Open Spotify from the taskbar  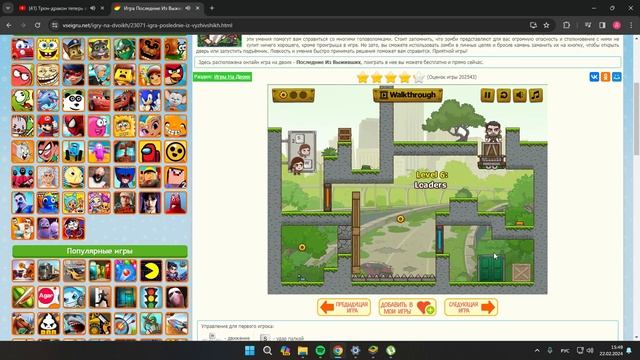tap(320, 351)
